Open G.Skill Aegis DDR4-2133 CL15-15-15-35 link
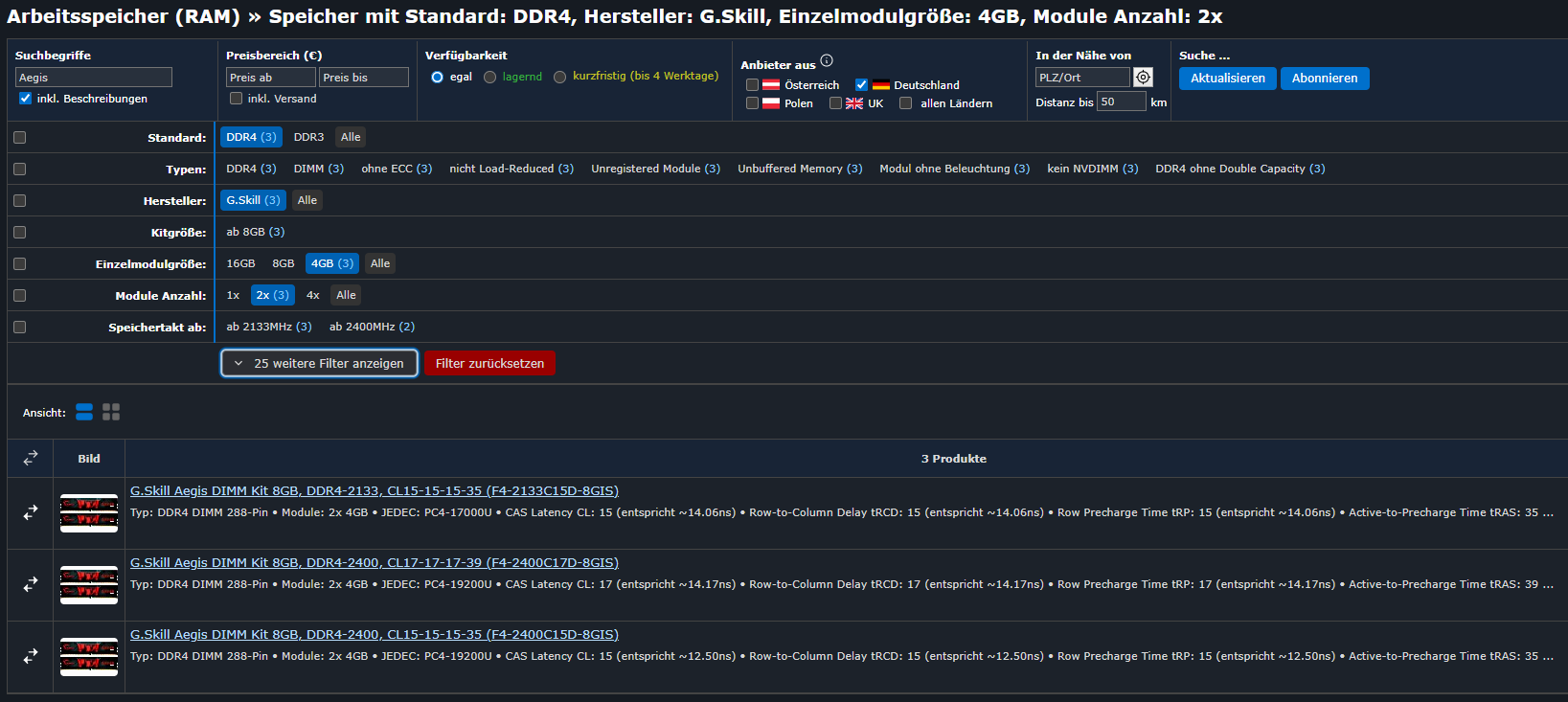 [375, 491]
